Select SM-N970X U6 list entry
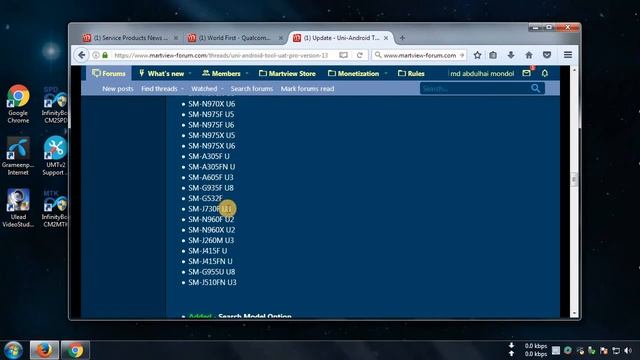Image resolution: width=640 pixels, height=360 pixels. 211,104
